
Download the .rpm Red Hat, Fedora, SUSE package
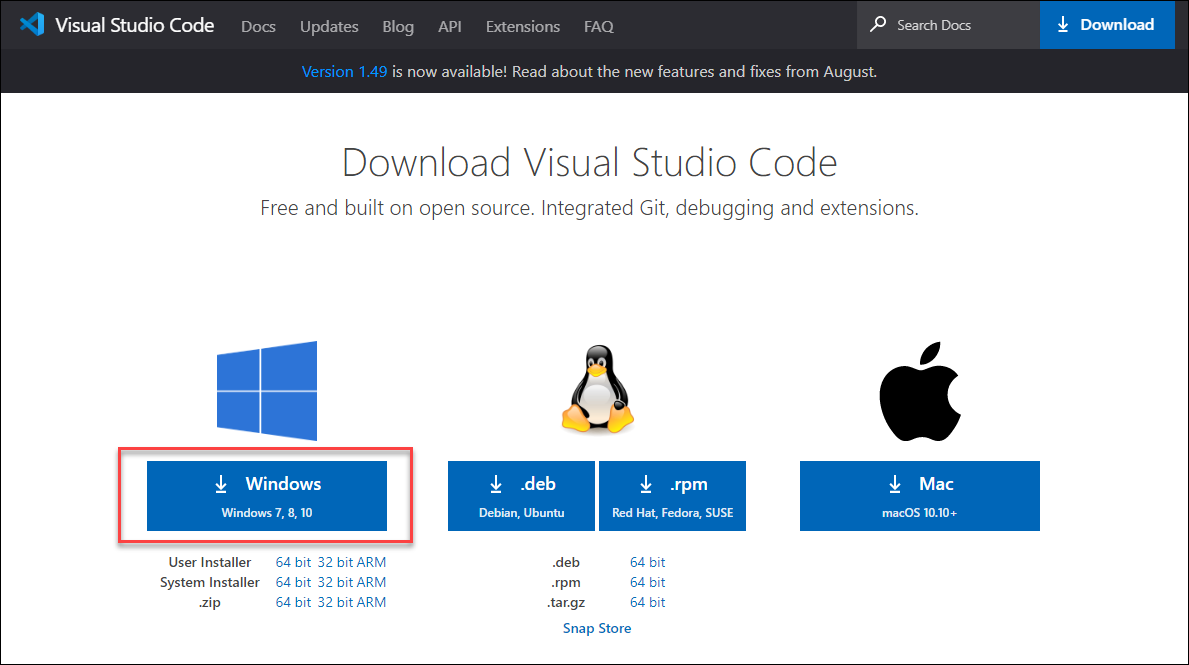point(673,496)
